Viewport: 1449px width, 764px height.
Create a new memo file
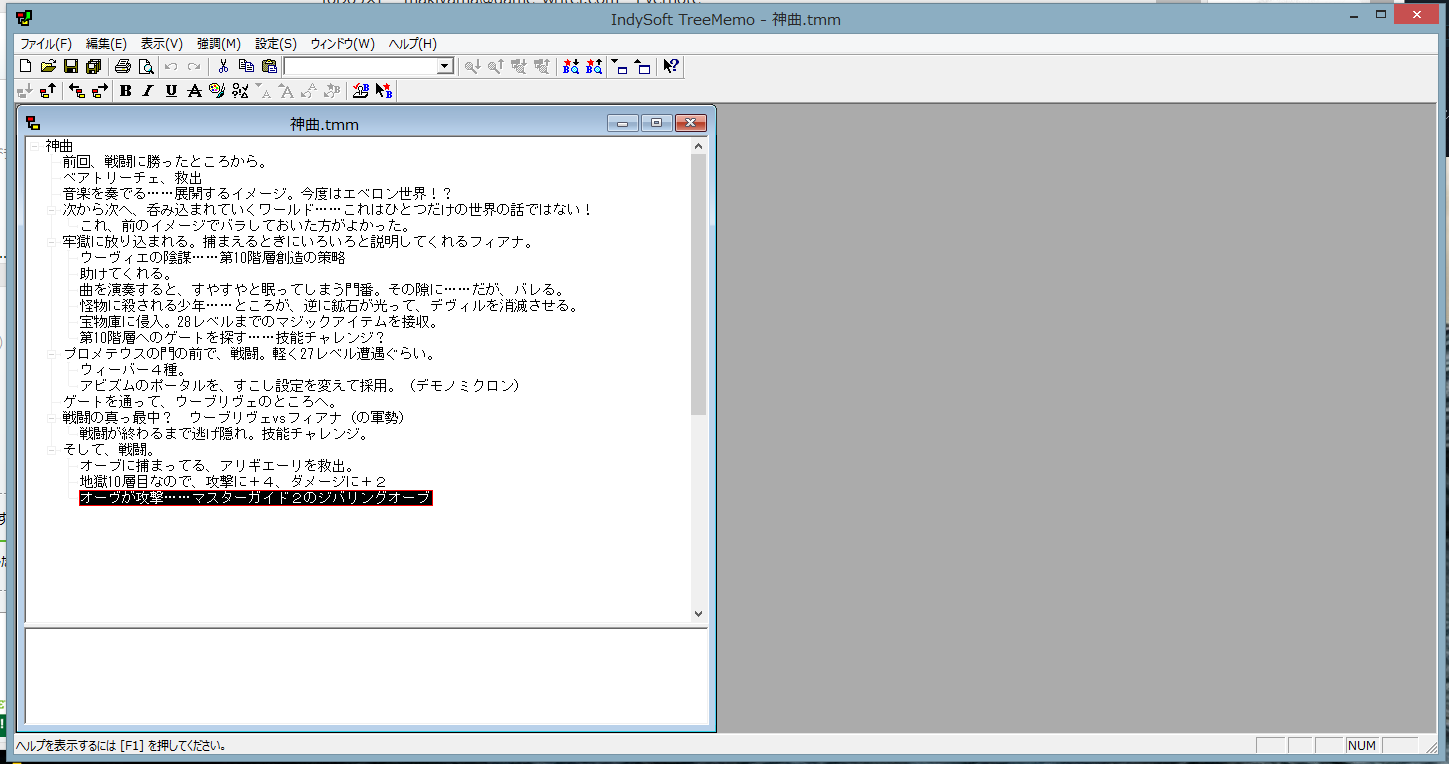coord(26,67)
